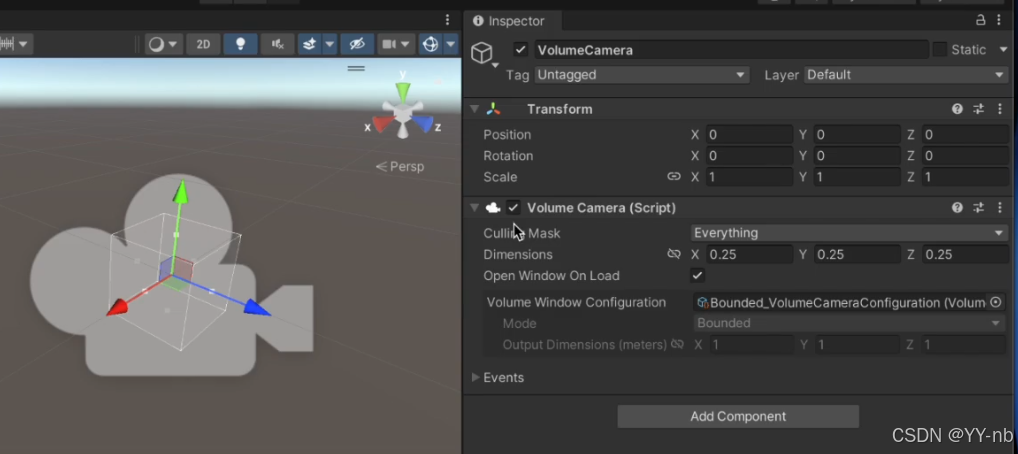Image resolution: width=1018 pixels, height=454 pixels.
Task: Toggle 2D view mode in Scene view
Action: (x=203, y=44)
